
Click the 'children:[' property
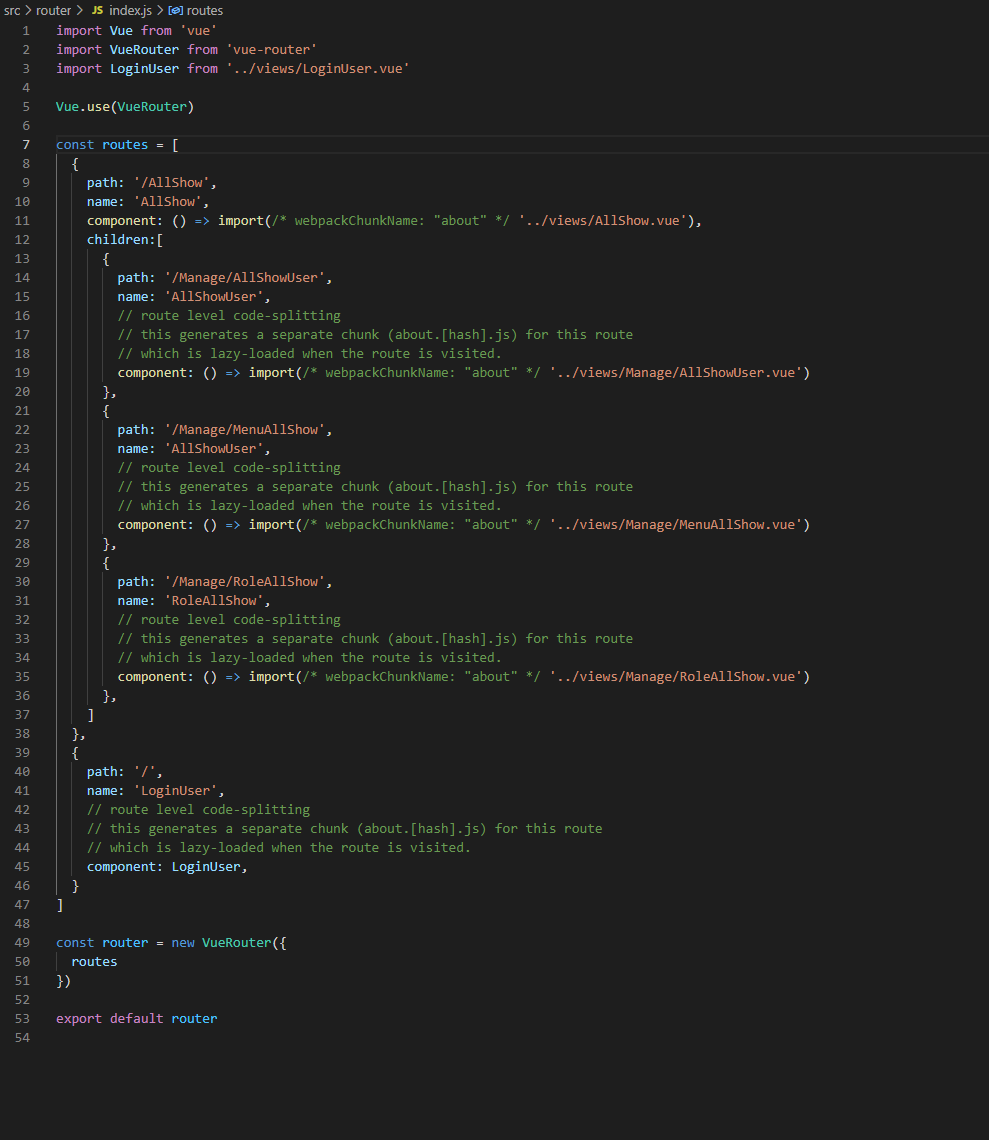125,240
